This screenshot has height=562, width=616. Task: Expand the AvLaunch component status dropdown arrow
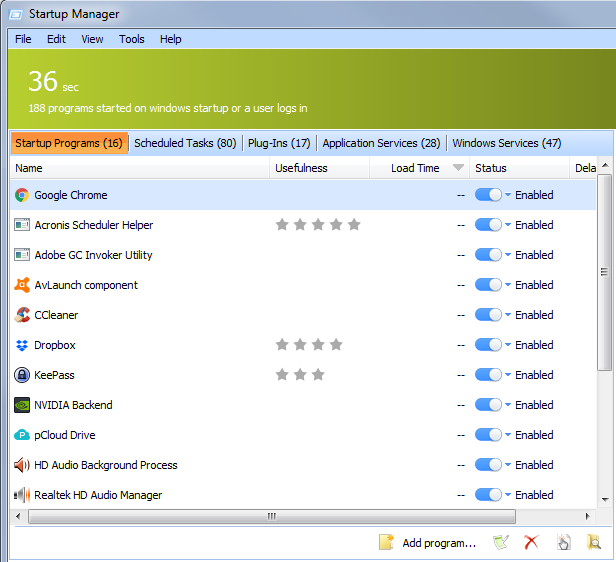tap(508, 284)
